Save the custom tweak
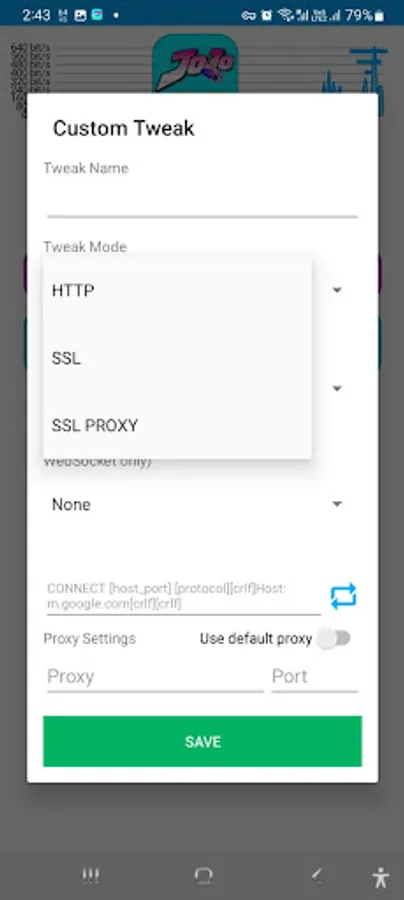This screenshot has width=404, height=900. coord(203,741)
